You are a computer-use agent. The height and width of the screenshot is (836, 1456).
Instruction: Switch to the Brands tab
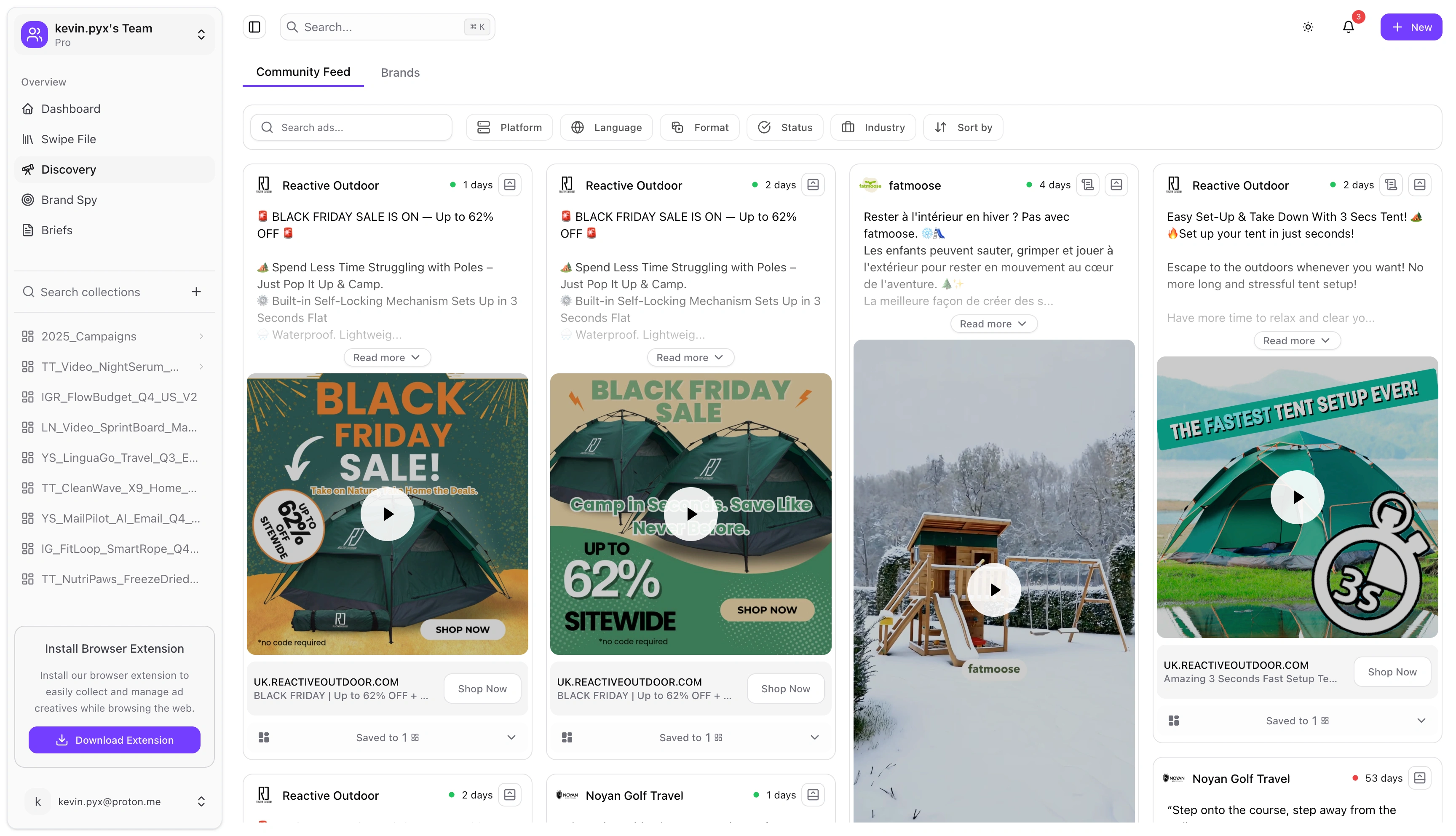click(x=400, y=72)
